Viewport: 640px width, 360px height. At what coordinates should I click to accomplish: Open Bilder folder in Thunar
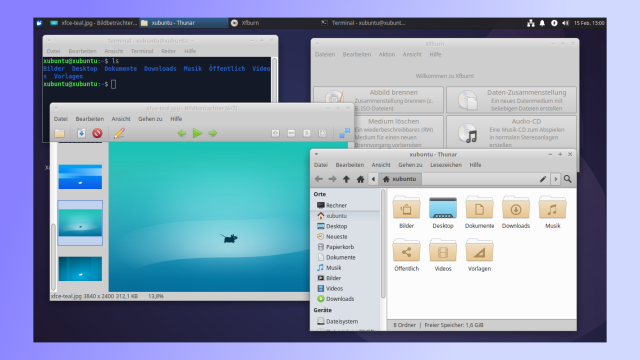pos(407,213)
